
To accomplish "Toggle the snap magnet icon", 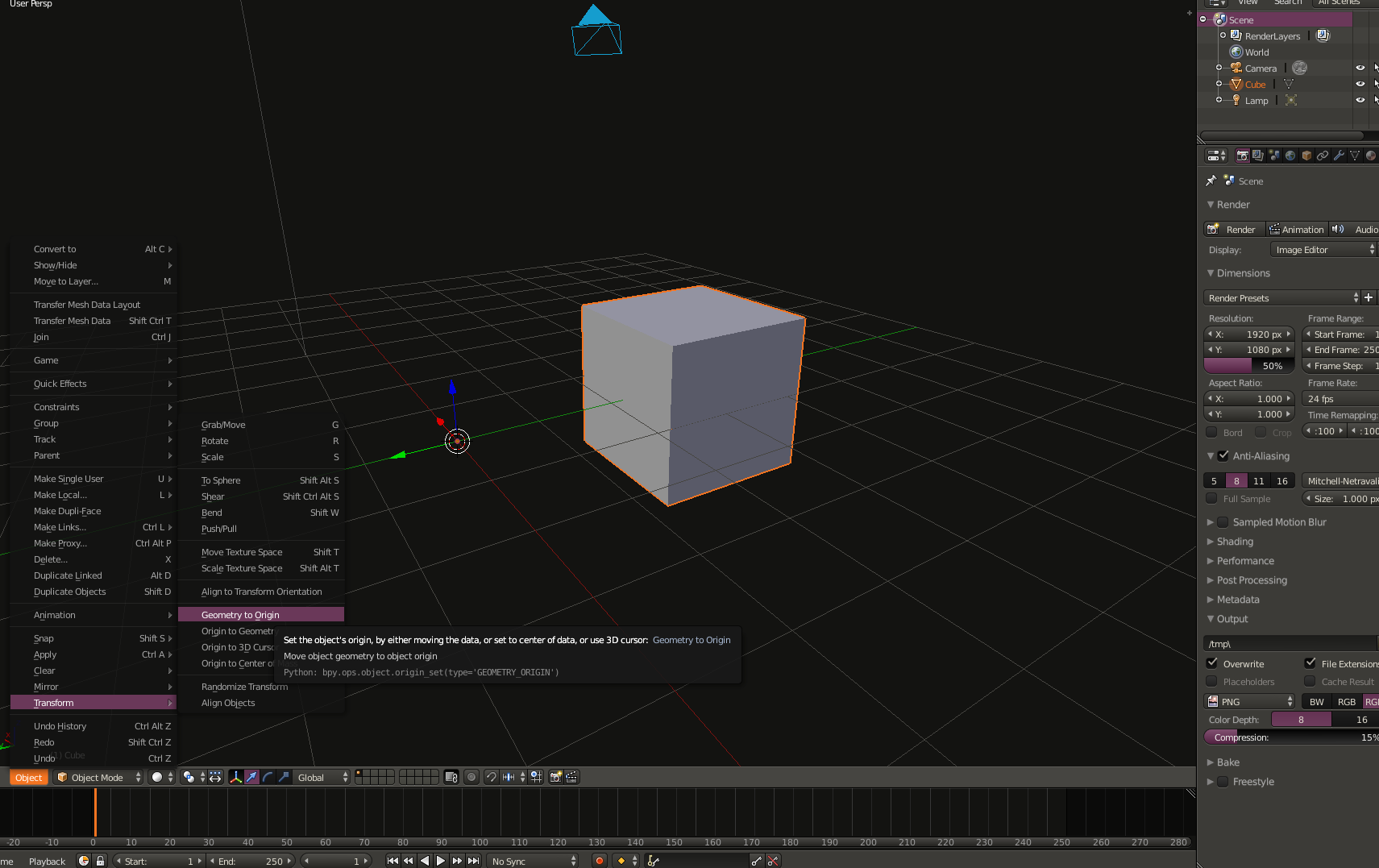I will click(491, 777).
